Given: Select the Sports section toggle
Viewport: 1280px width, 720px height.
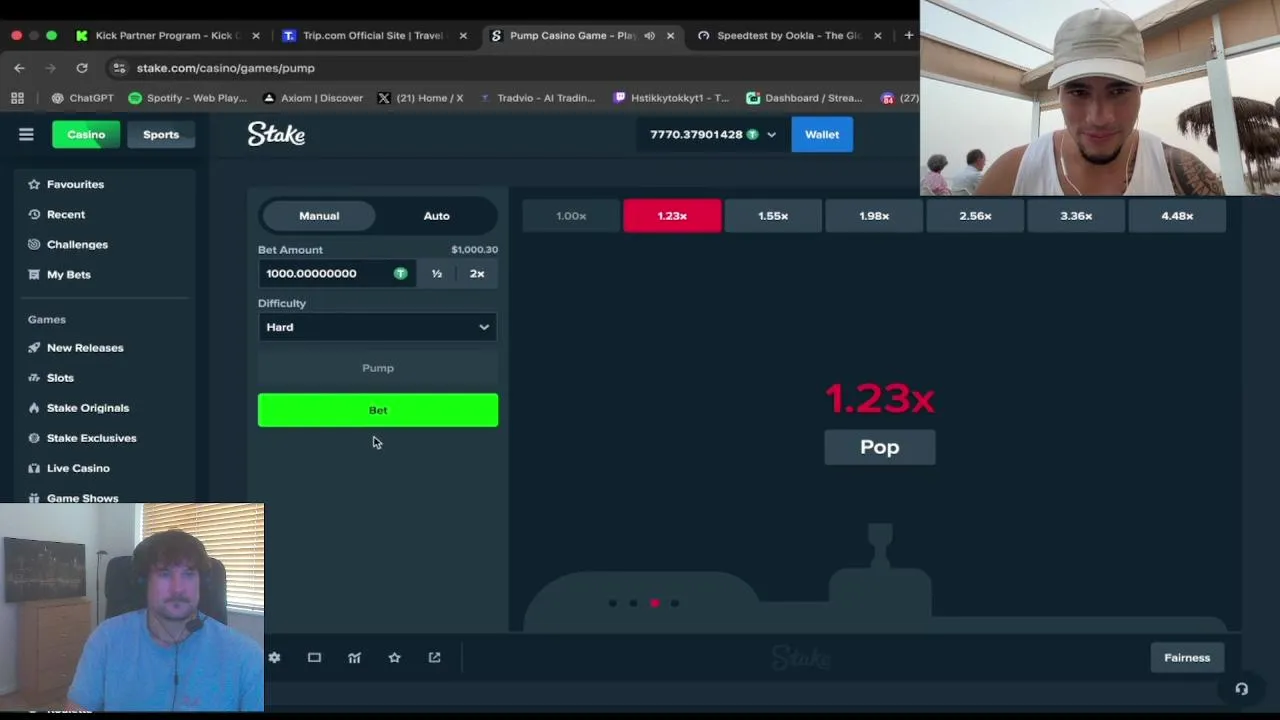Looking at the screenshot, I should [161, 134].
